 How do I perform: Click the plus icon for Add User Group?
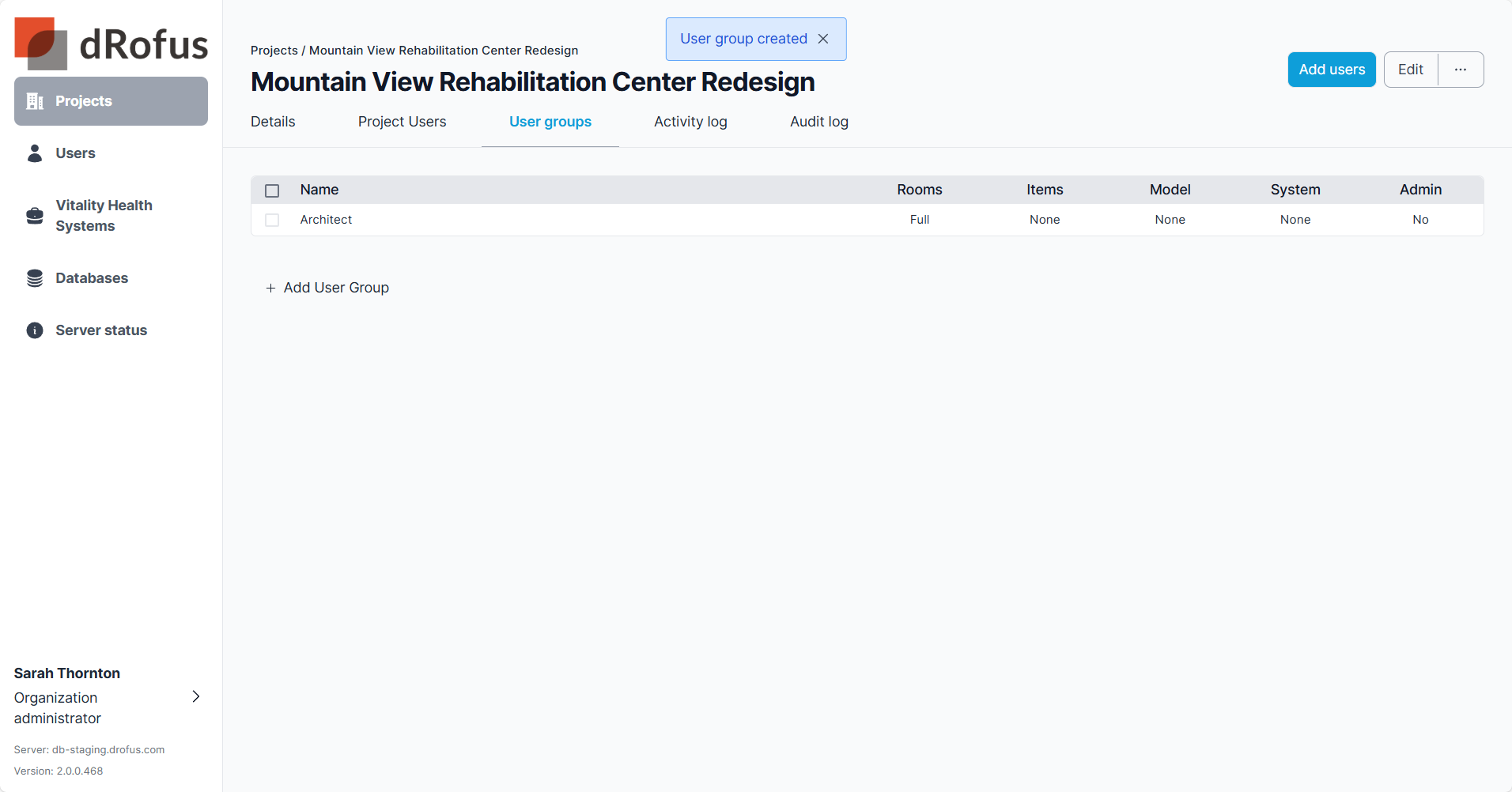tap(270, 288)
